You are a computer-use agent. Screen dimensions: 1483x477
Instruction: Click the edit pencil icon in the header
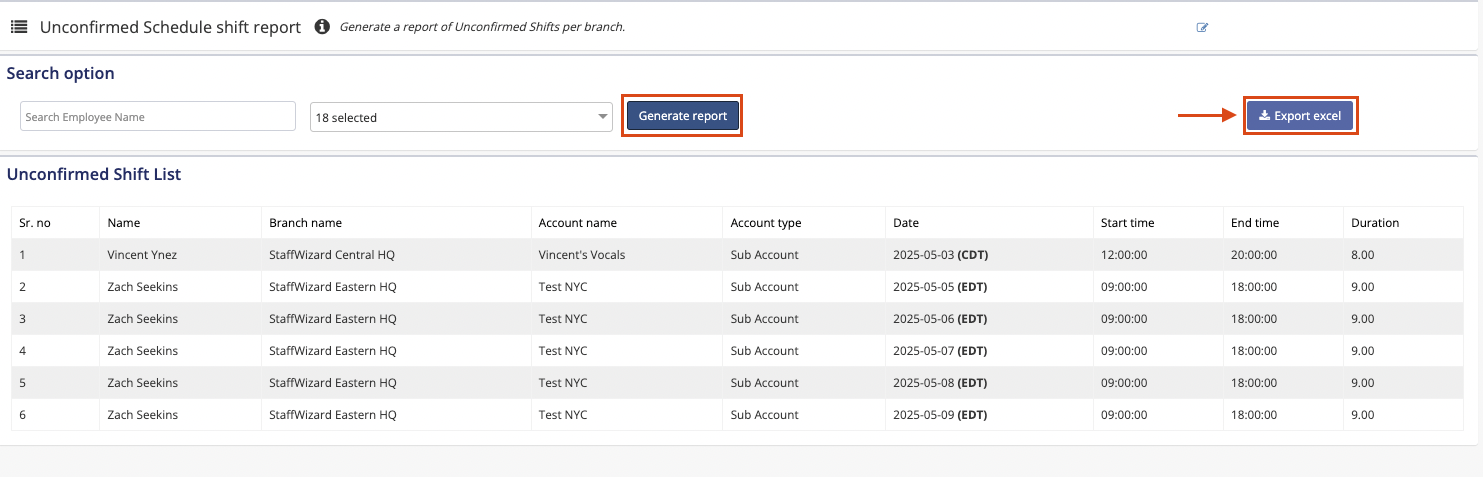tap(1202, 28)
